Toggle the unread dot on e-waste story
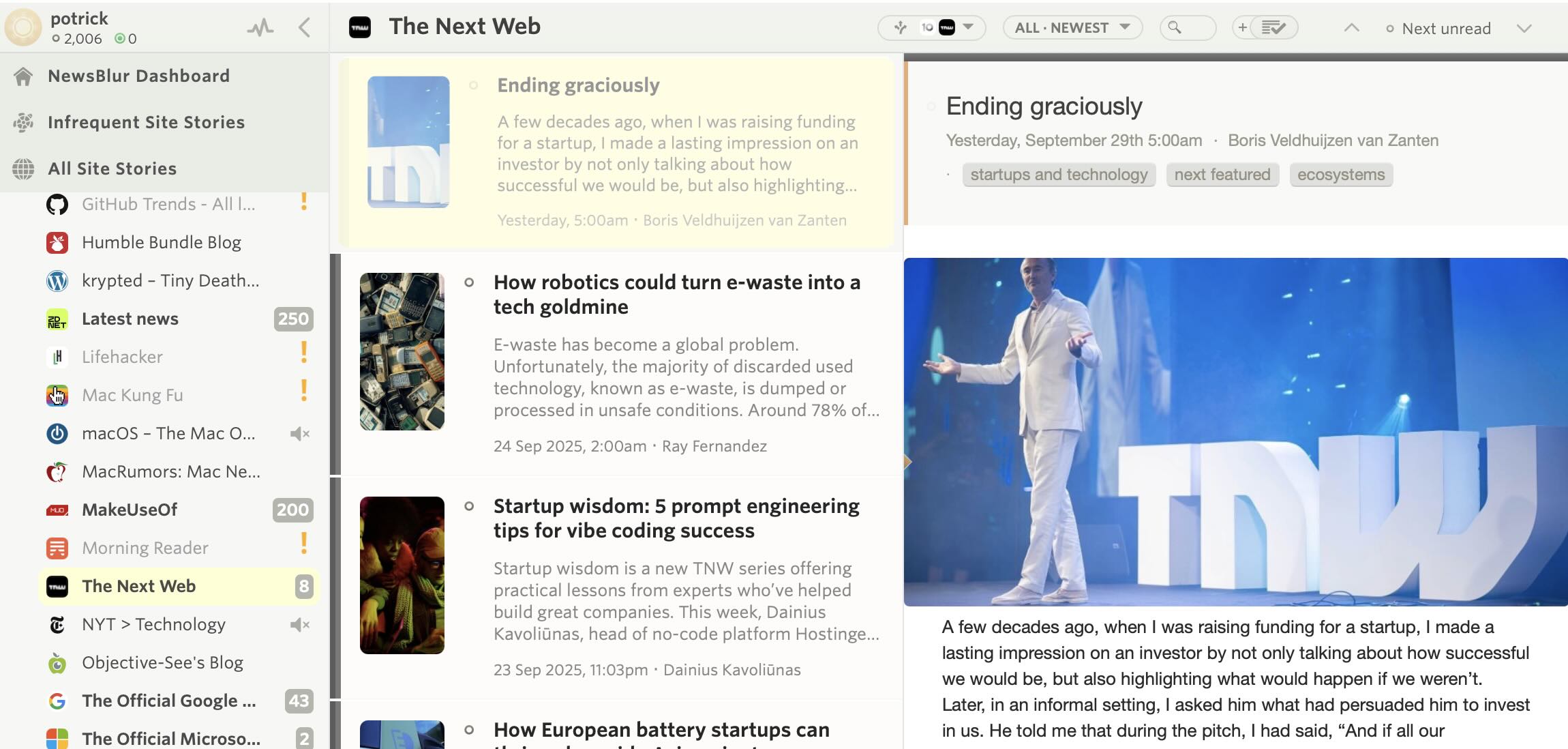Image resolution: width=1568 pixels, height=749 pixels. coord(469,282)
